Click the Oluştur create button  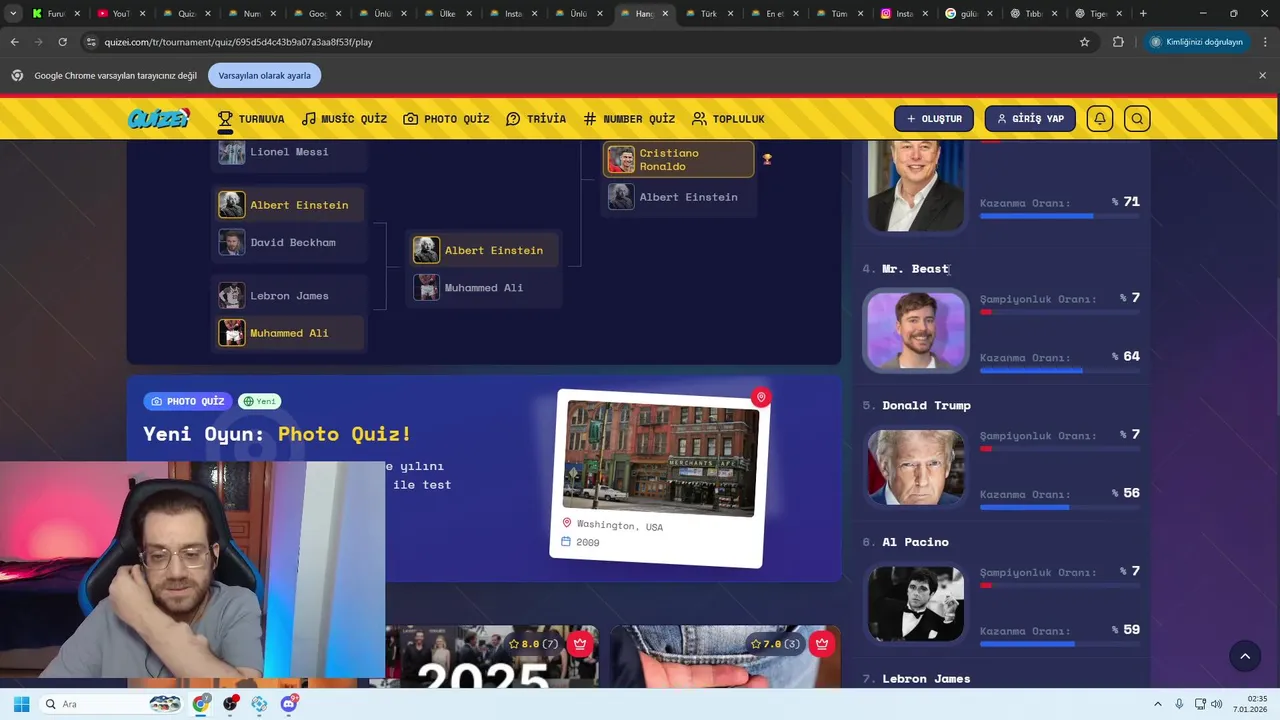(934, 119)
